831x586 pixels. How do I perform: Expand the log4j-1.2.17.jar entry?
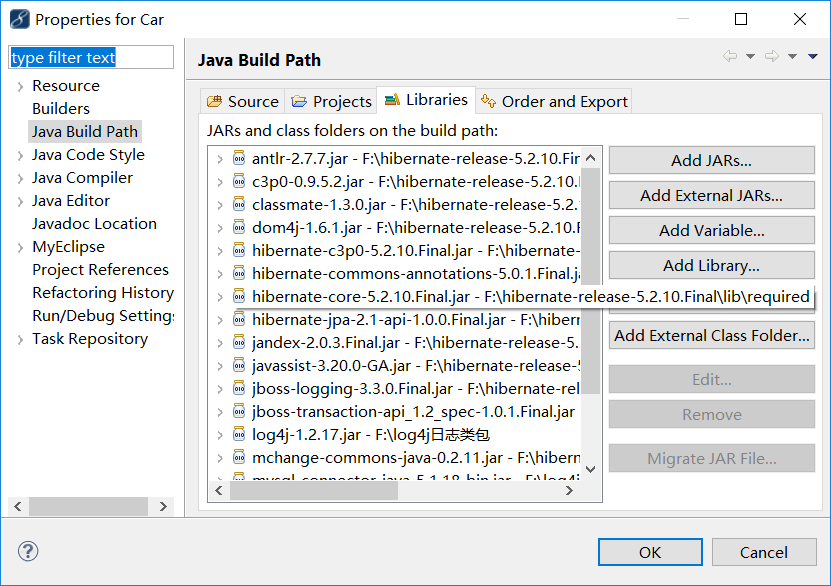tap(220, 435)
